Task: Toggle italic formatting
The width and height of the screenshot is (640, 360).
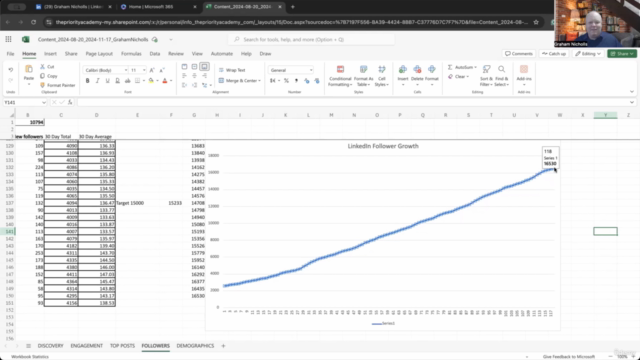Action: tap(98, 81)
